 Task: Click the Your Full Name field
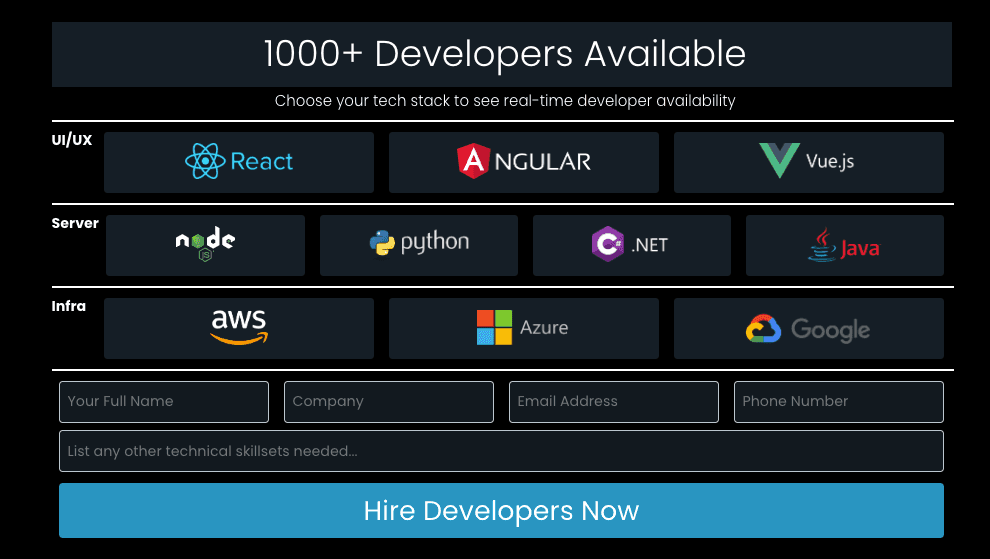tap(164, 402)
